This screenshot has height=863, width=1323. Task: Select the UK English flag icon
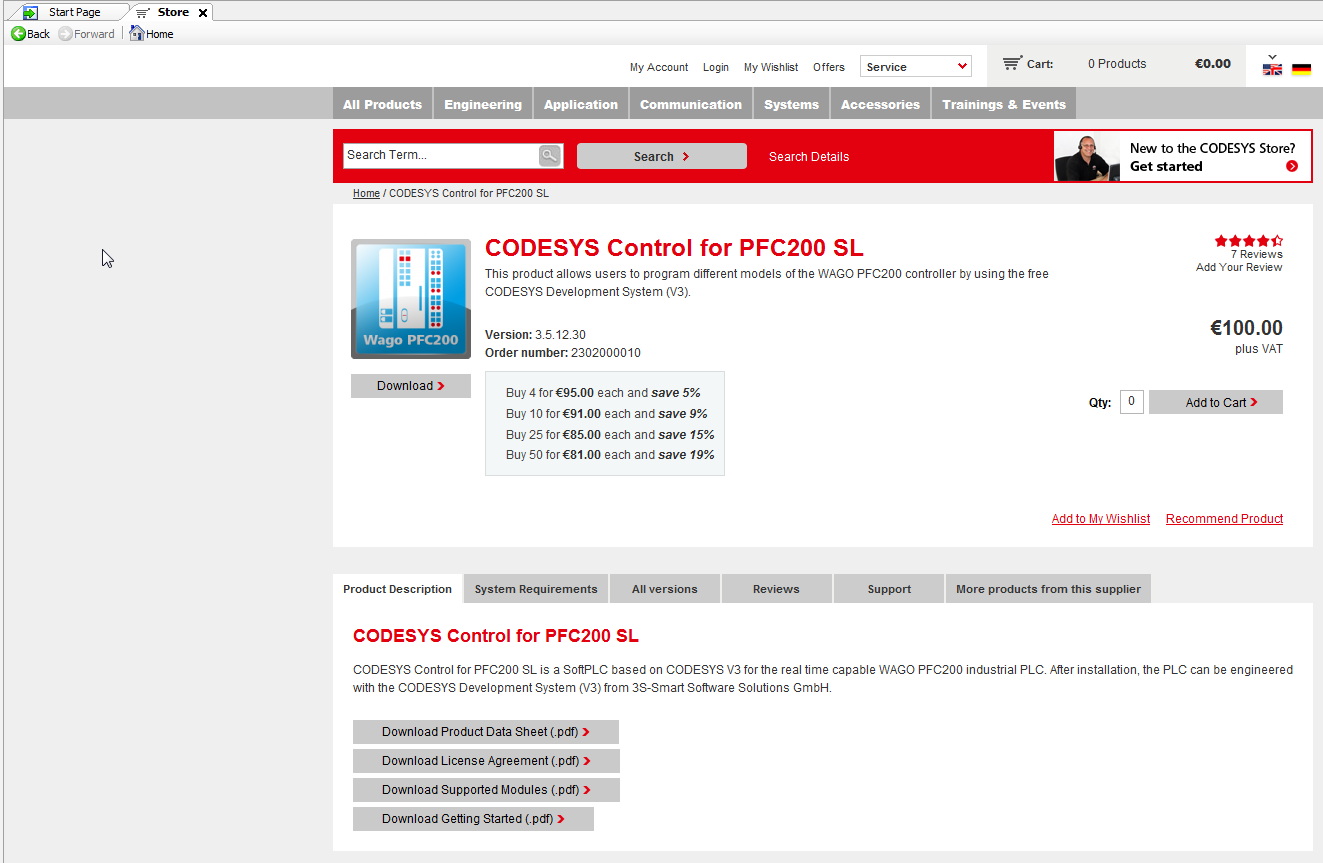point(1272,69)
